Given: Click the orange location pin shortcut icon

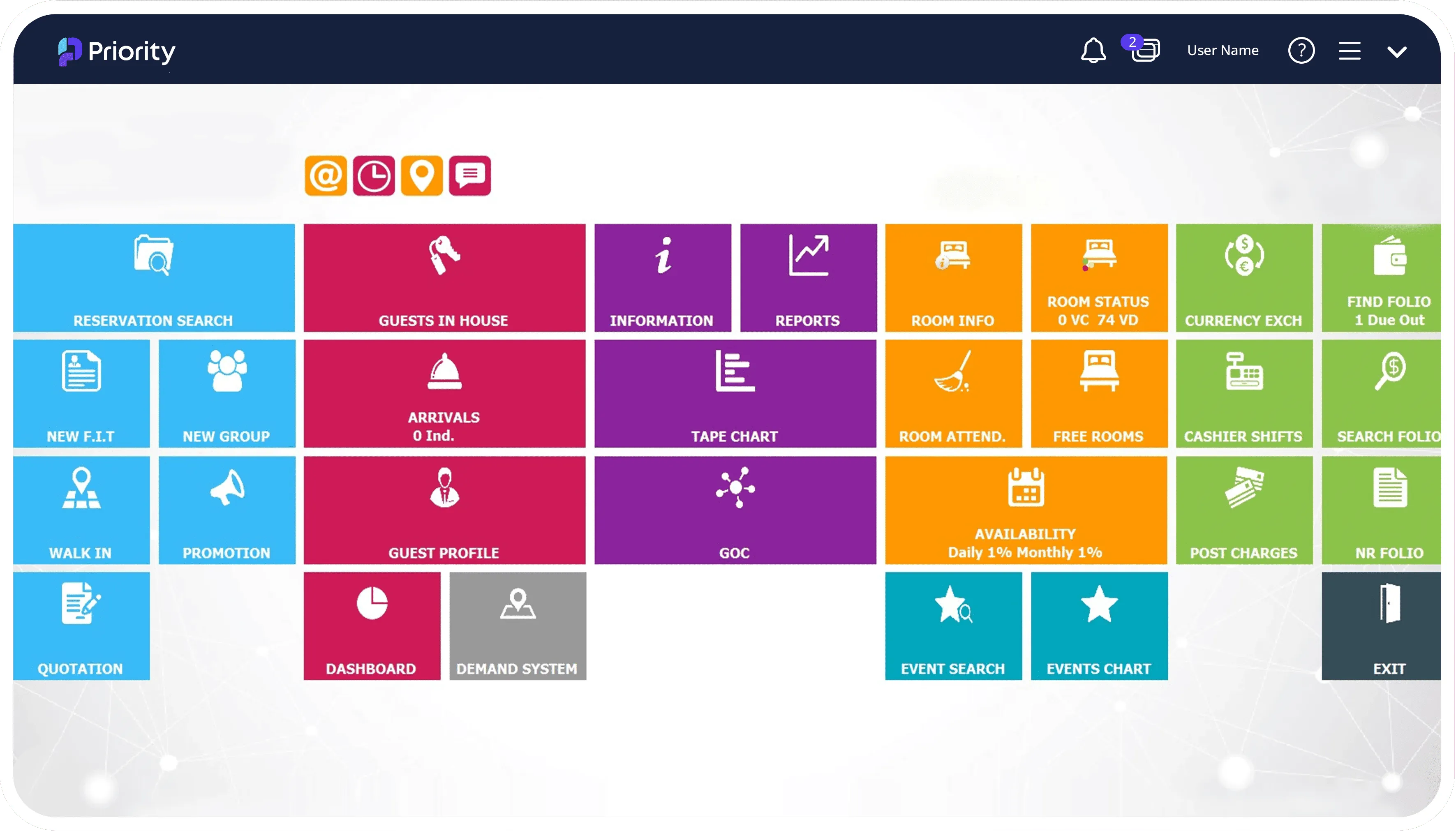Looking at the screenshot, I should [x=421, y=176].
